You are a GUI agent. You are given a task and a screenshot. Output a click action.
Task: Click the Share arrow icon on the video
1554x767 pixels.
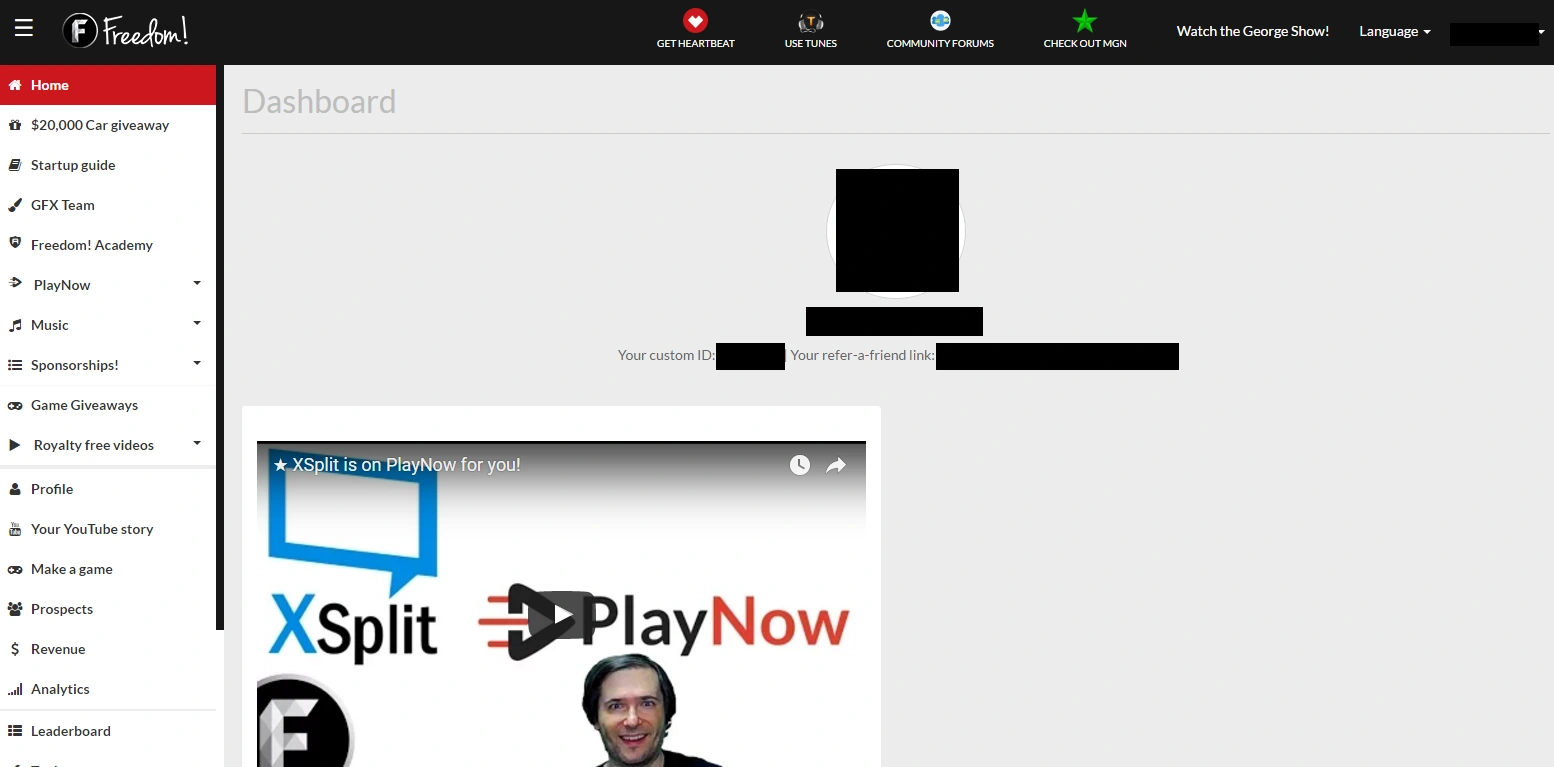coord(836,465)
